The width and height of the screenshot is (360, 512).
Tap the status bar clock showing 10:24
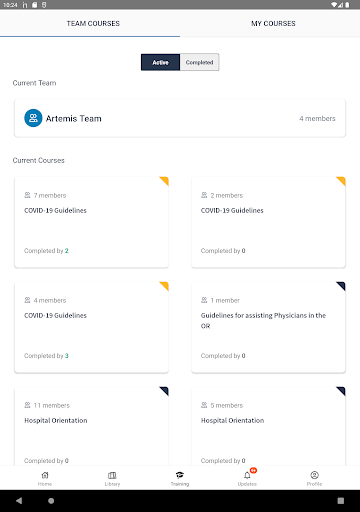(10, 5)
